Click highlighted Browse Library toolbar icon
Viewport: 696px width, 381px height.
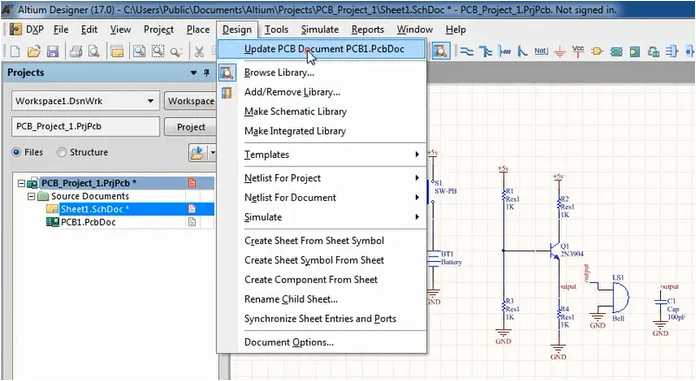click(440, 51)
